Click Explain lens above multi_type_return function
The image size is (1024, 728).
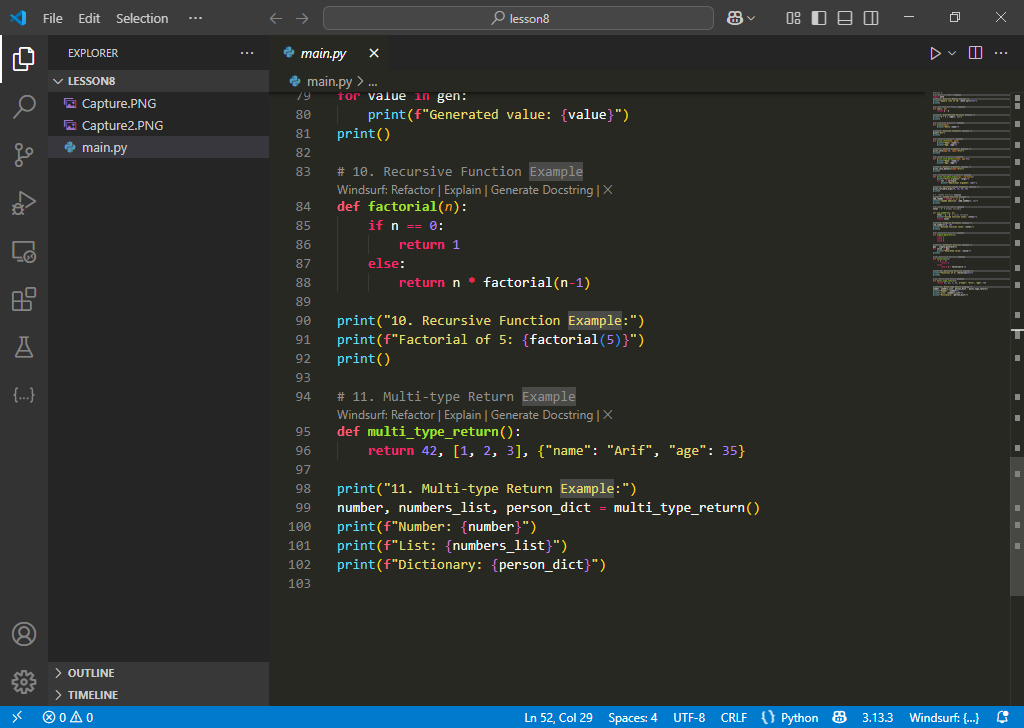[x=462, y=415]
